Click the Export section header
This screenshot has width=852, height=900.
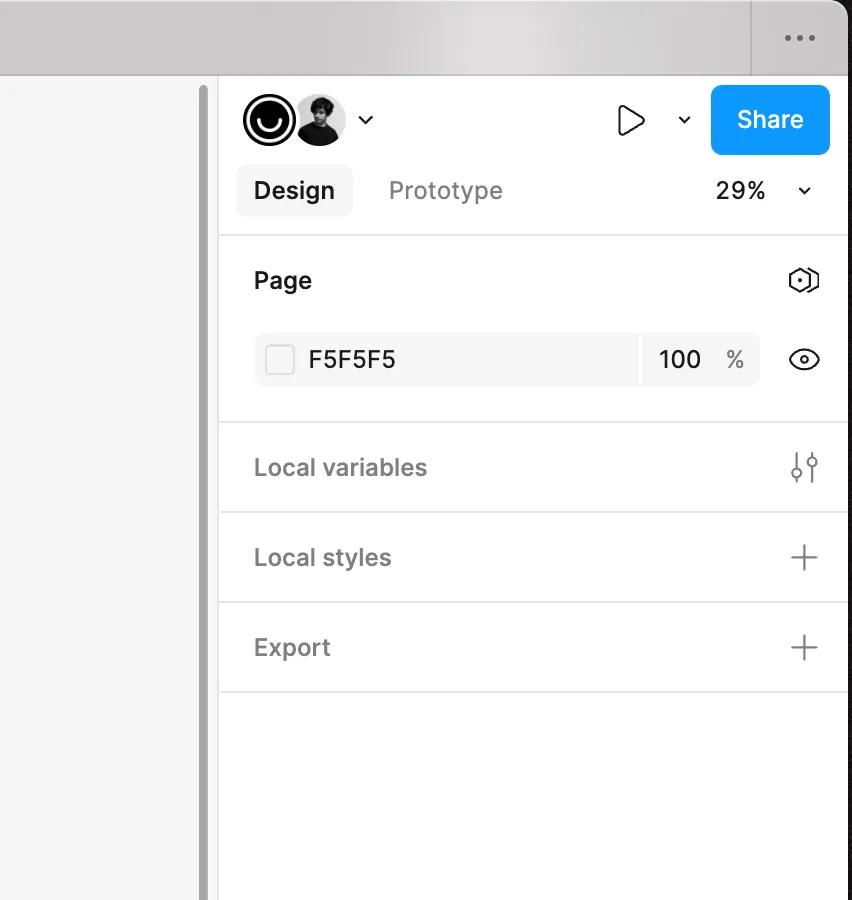pos(291,647)
